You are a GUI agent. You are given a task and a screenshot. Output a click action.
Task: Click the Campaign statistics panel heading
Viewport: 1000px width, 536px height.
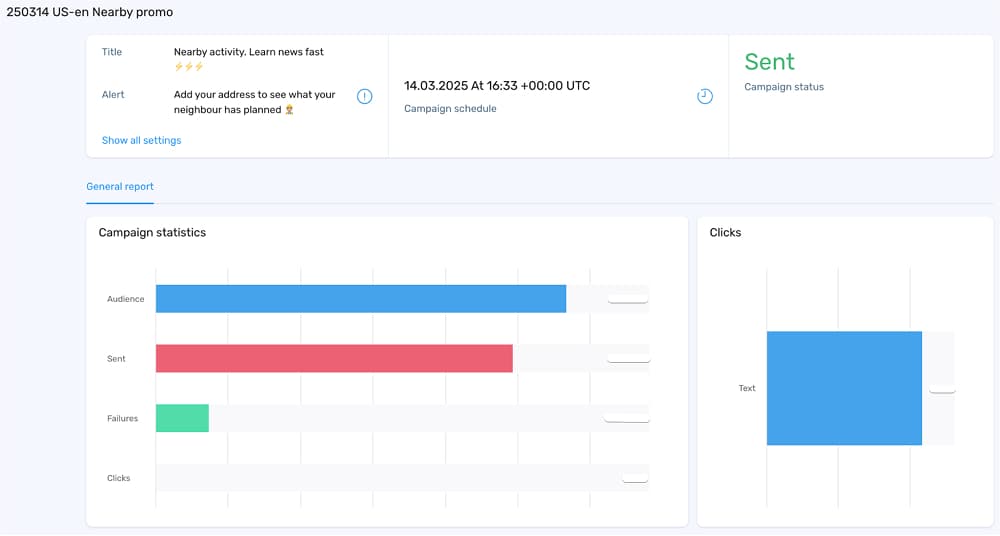coord(152,233)
